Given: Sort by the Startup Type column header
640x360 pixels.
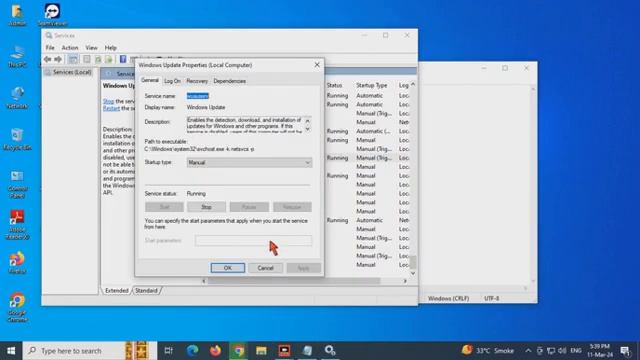Looking at the screenshot, I should click(371, 85).
